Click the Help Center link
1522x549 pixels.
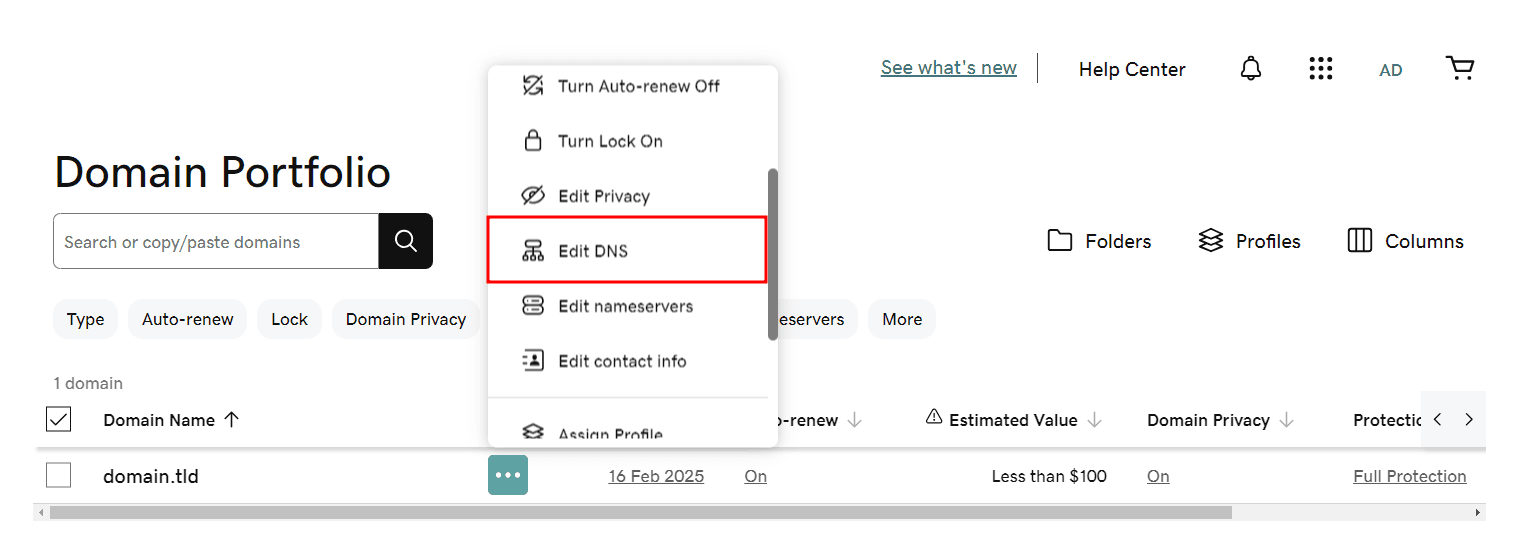click(1132, 69)
